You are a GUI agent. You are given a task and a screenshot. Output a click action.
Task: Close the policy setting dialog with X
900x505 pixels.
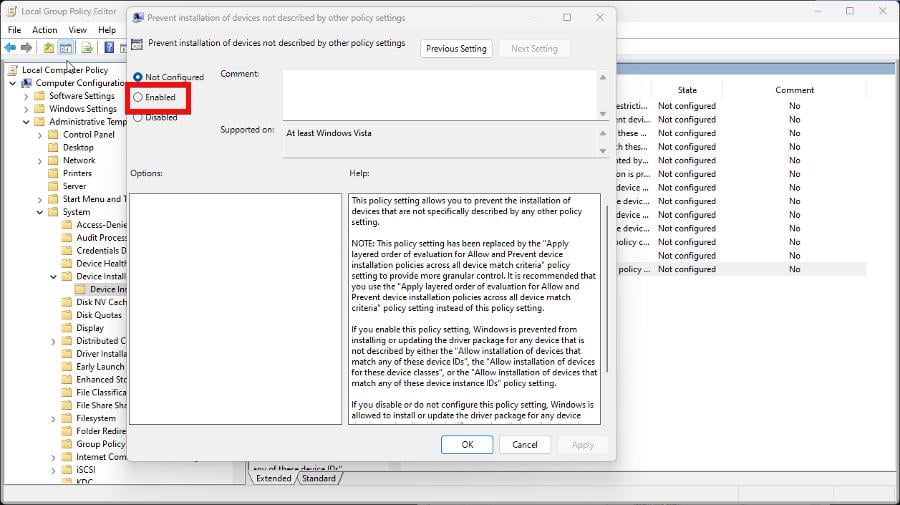pos(600,17)
